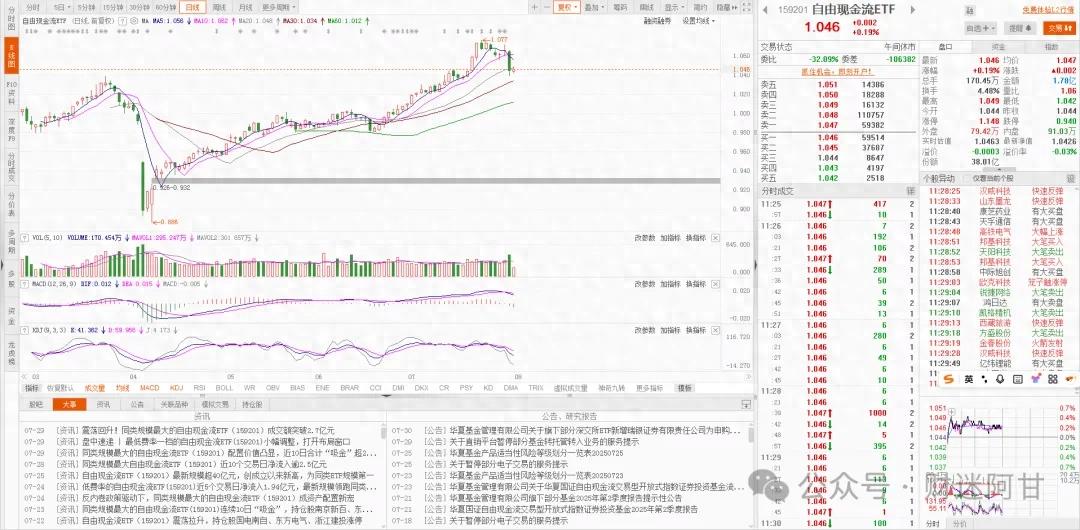Collapse the bottom news panel icon
This screenshot has width=1080, height=530.
tap(745, 405)
